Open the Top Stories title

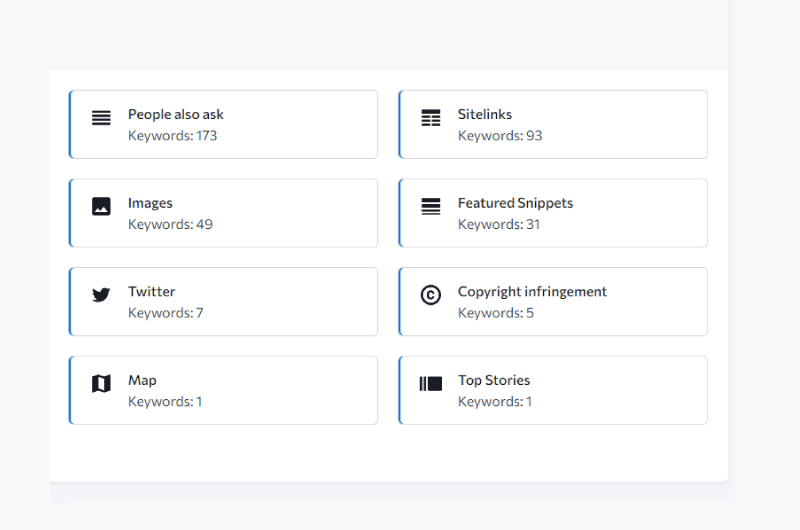[x=494, y=380]
